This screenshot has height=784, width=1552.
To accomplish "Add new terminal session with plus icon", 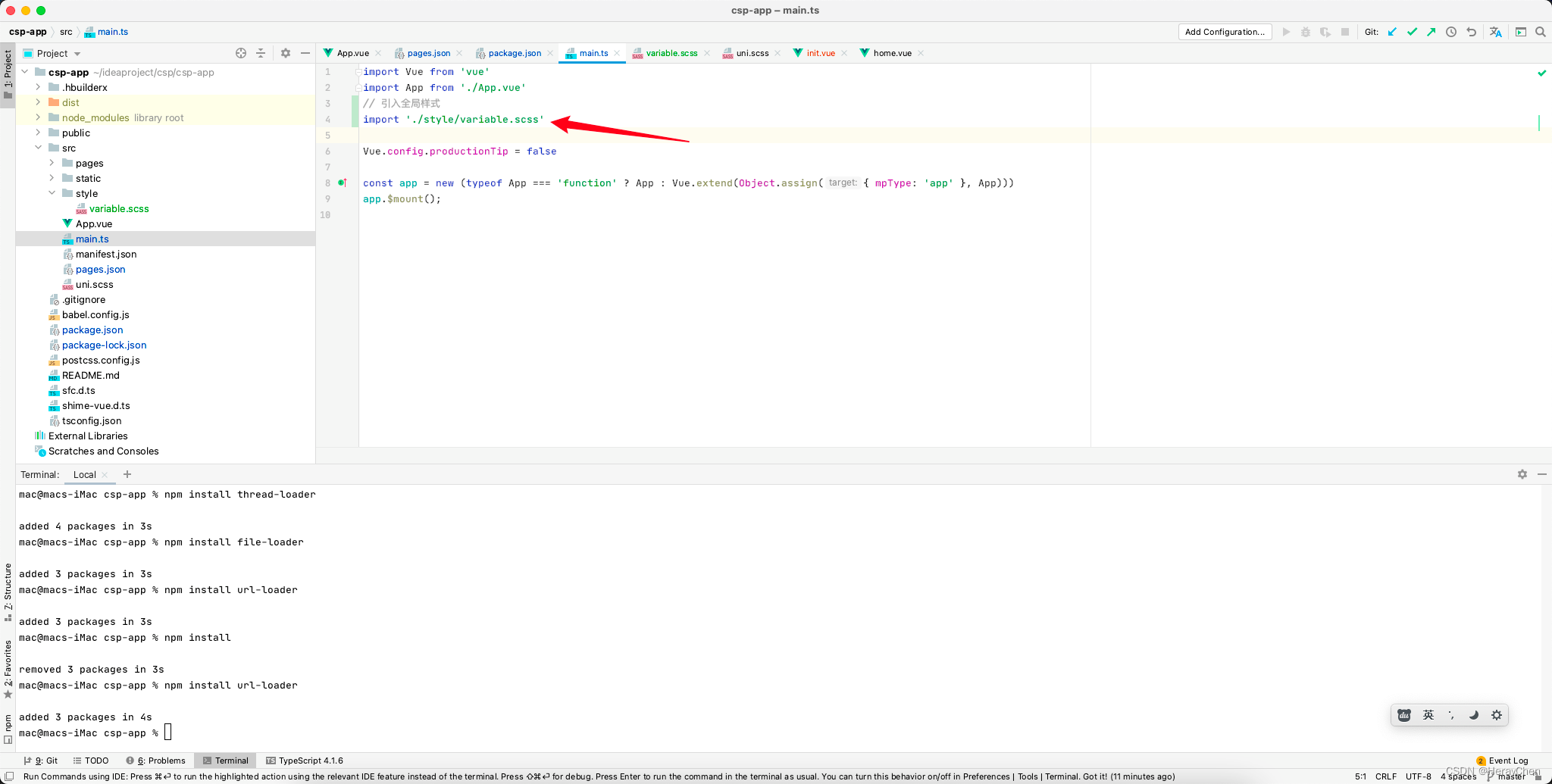I will [127, 474].
